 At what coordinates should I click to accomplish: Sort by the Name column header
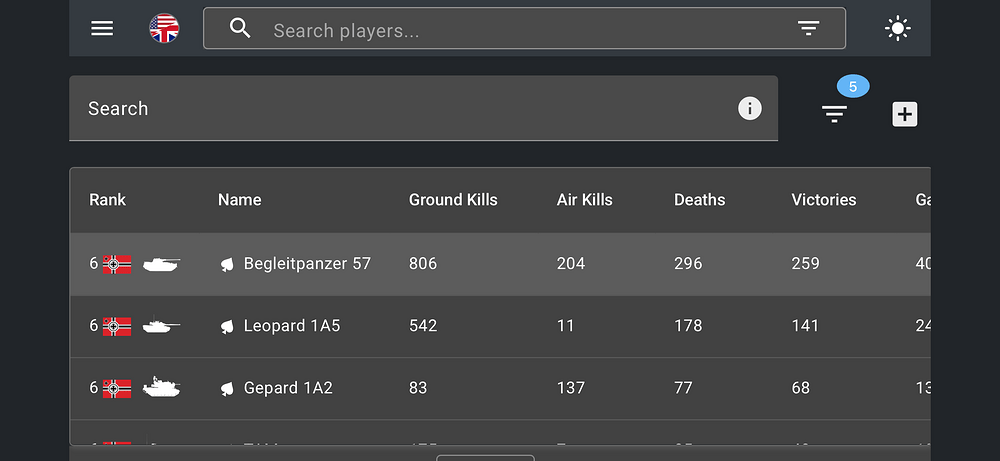tap(239, 200)
